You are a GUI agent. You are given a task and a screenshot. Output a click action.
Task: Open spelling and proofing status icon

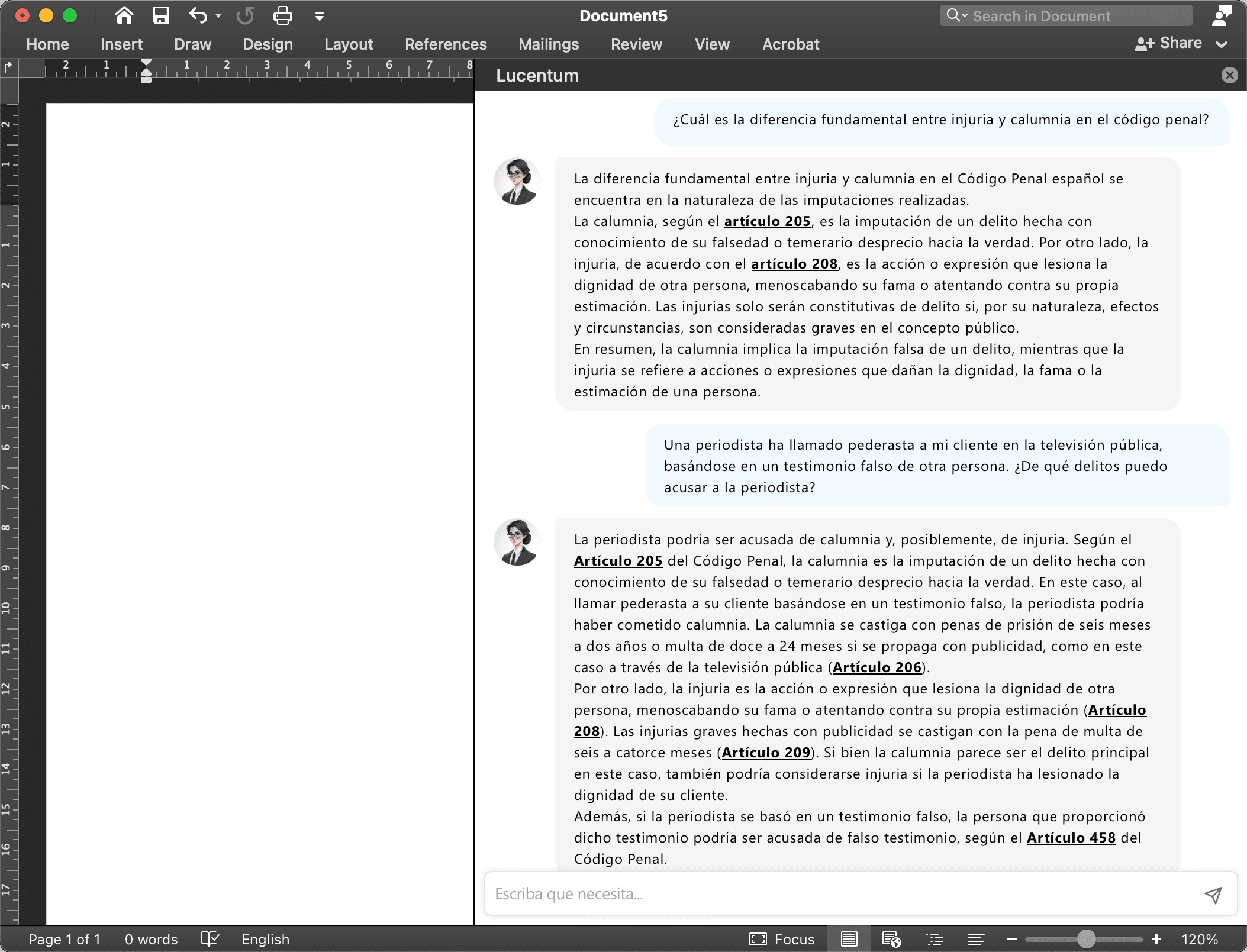pos(210,939)
